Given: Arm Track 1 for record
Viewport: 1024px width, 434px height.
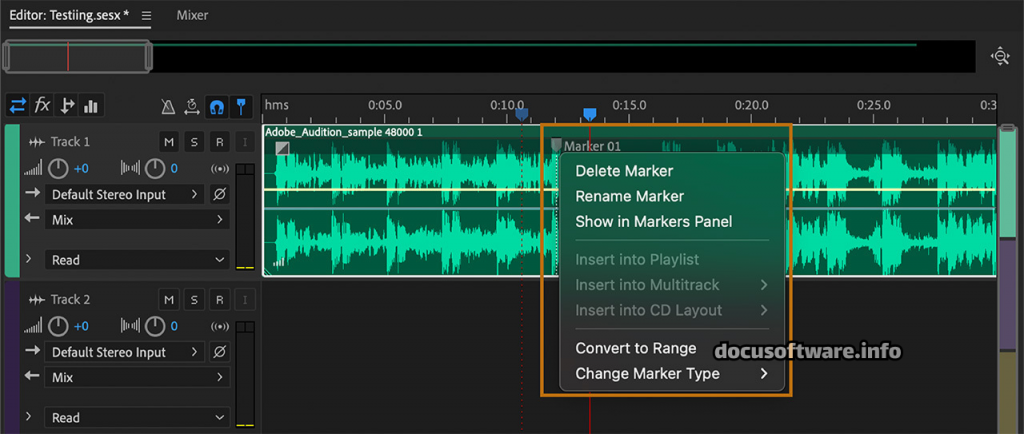Looking at the screenshot, I should coord(219,142).
